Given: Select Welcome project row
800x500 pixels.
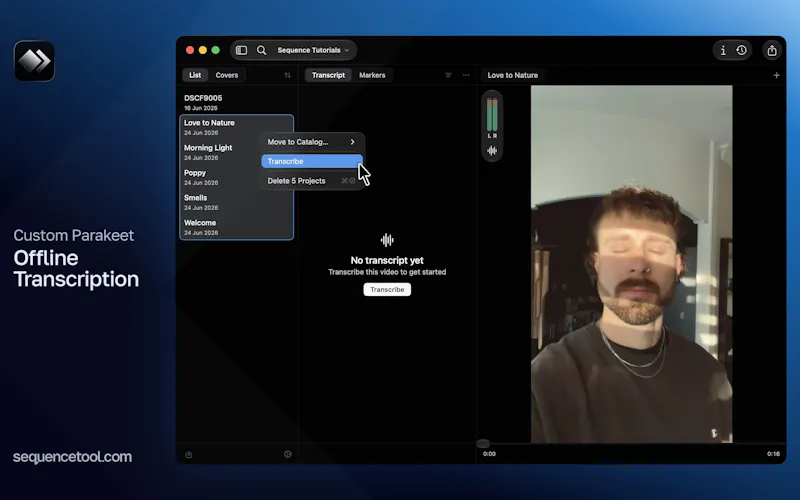Looking at the screenshot, I should coord(237,227).
